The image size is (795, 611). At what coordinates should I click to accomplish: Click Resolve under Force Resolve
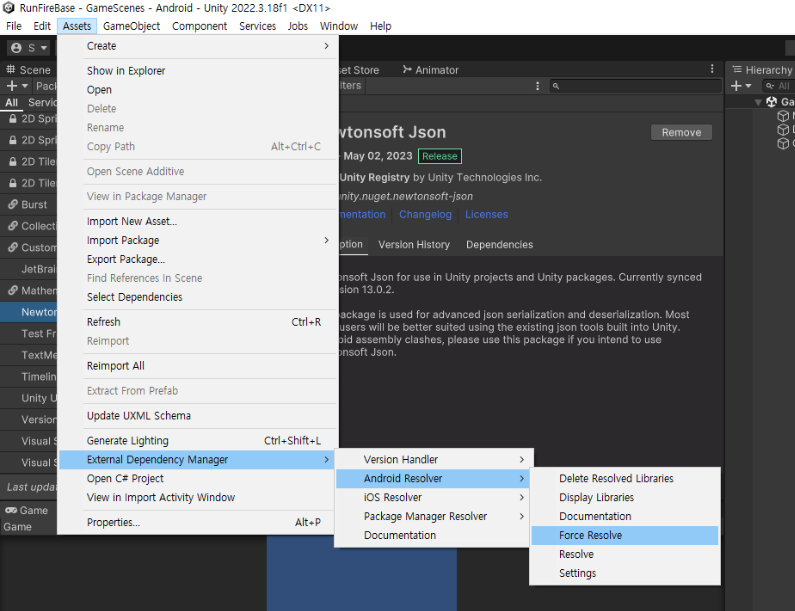pyautogui.click(x=625, y=554)
